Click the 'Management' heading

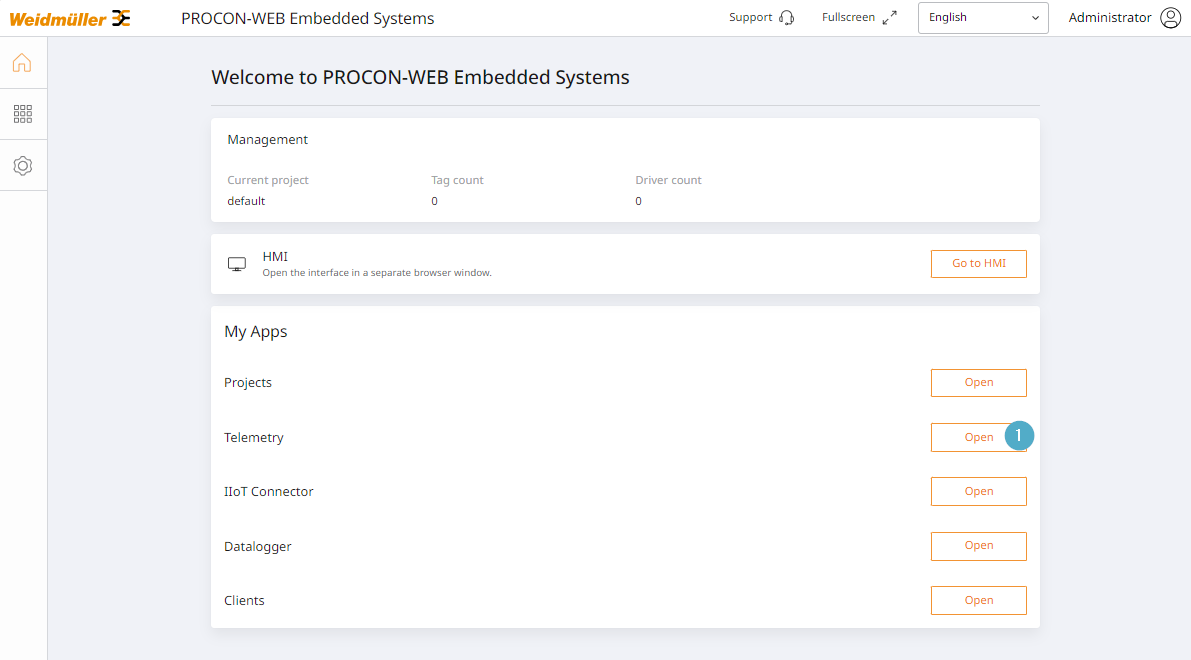[267, 140]
